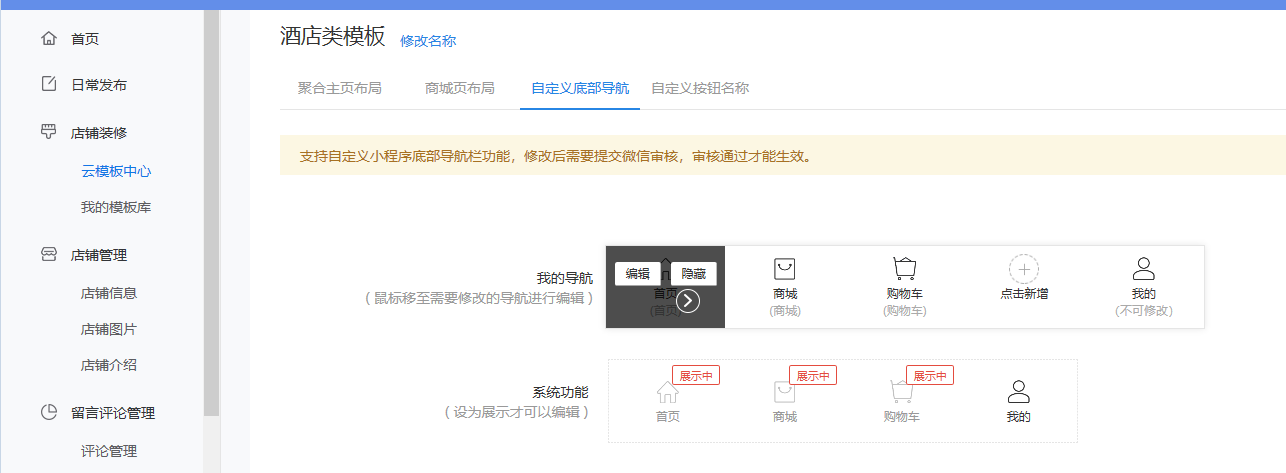Click the shopping bag icon for 商城 in 我的导航
1286x473 pixels.
785,268
